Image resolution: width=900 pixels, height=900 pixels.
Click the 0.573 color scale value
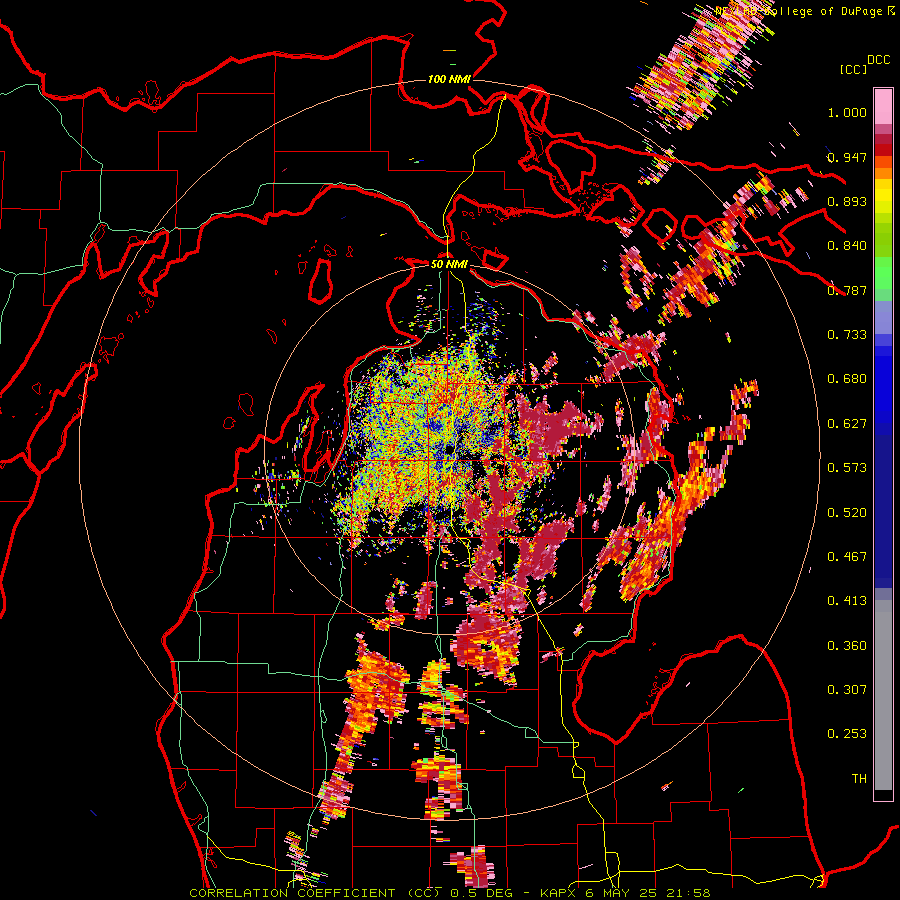pos(847,468)
